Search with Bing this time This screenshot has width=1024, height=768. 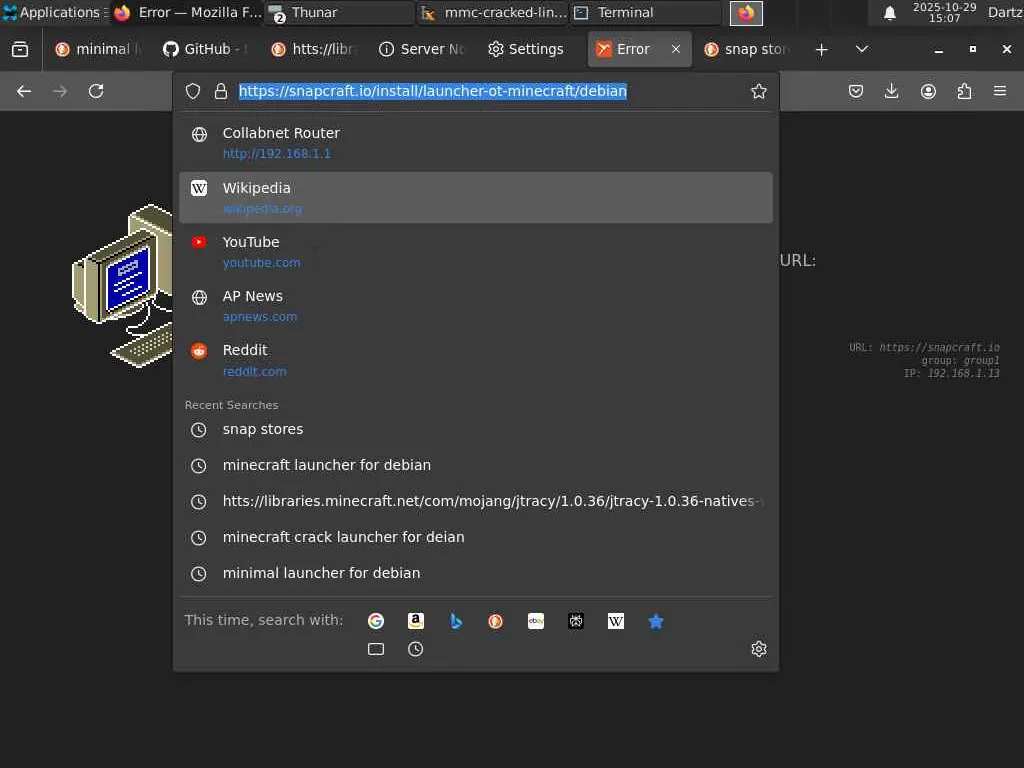[x=456, y=621]
